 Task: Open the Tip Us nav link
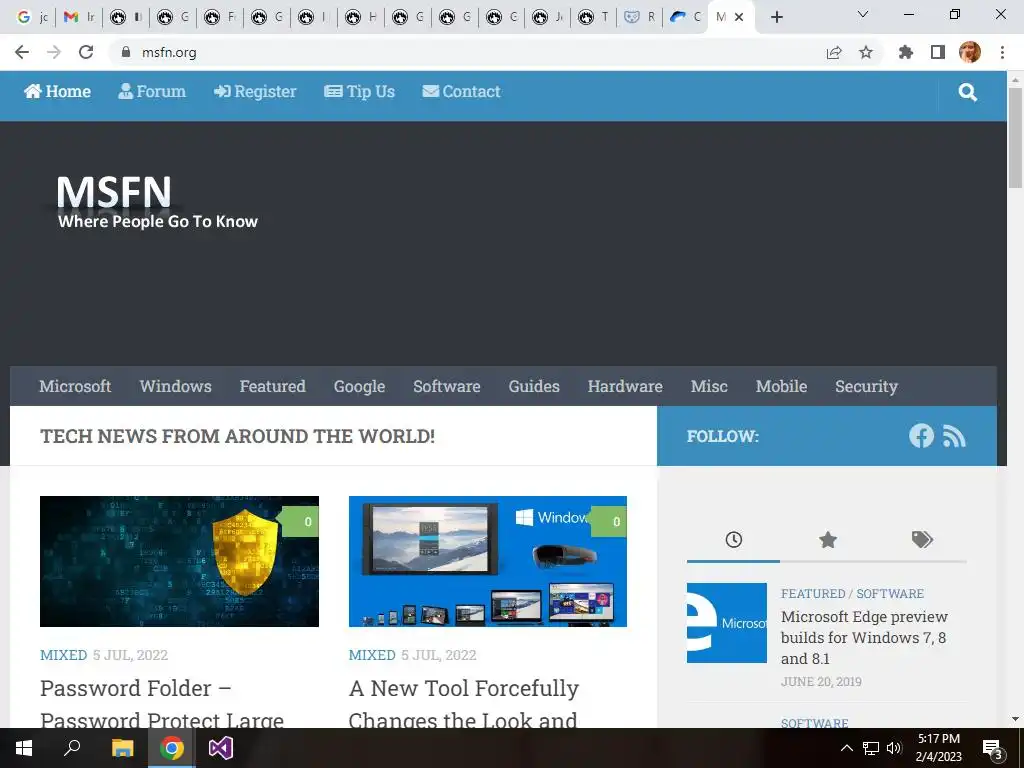360,91
